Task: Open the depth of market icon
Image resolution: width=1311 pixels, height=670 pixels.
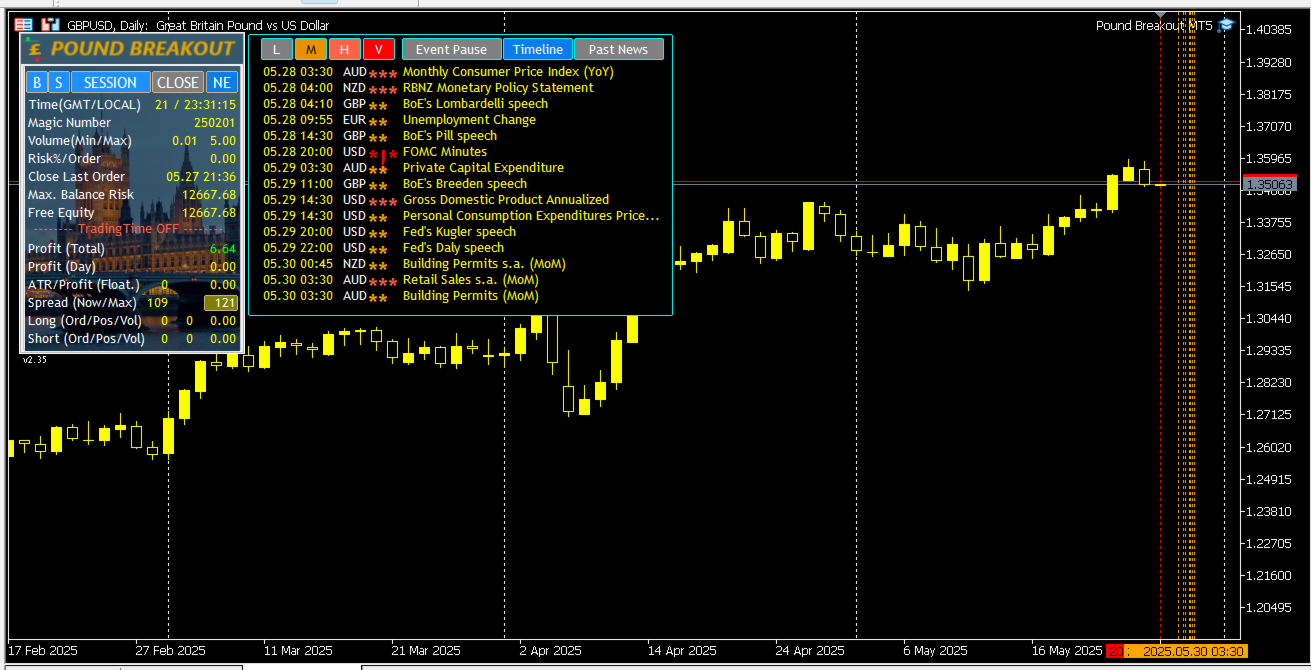Action: 50,24
